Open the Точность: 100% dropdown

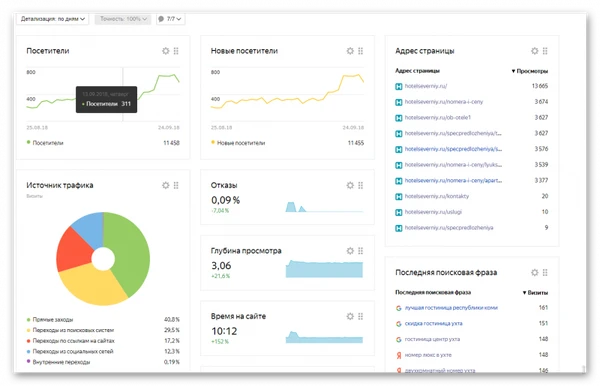(123, 19)
